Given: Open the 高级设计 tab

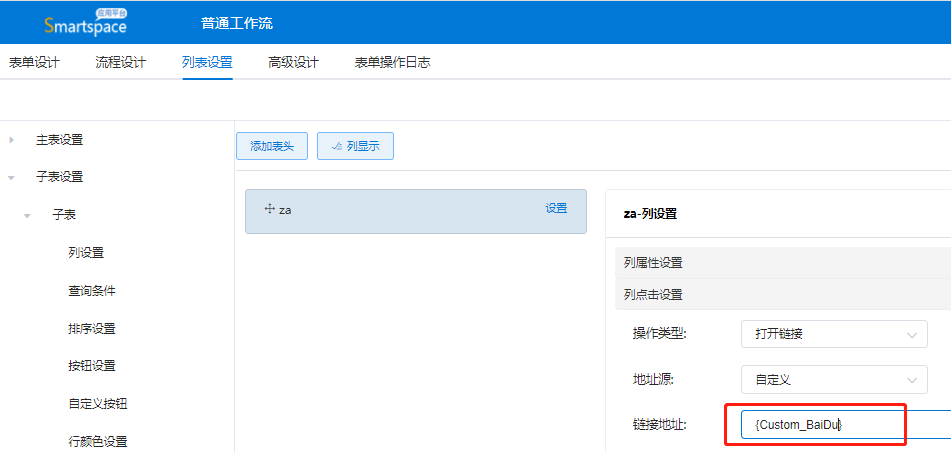Looking at the screenshot, I should pos(293,63).
